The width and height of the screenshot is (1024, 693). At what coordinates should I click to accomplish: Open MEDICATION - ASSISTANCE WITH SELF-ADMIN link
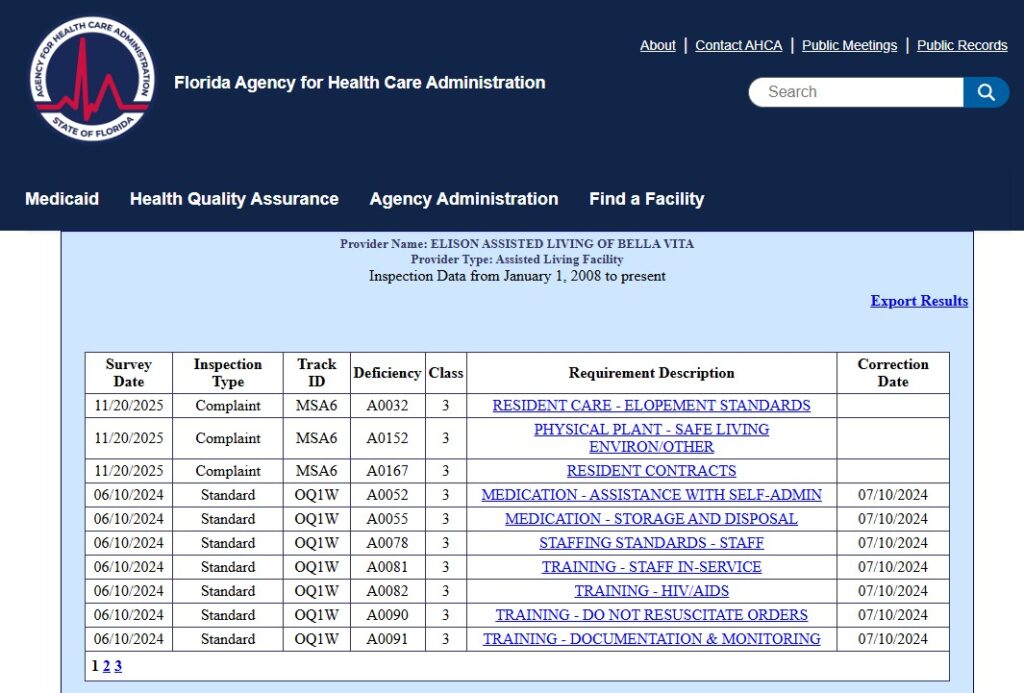point(651,494)
